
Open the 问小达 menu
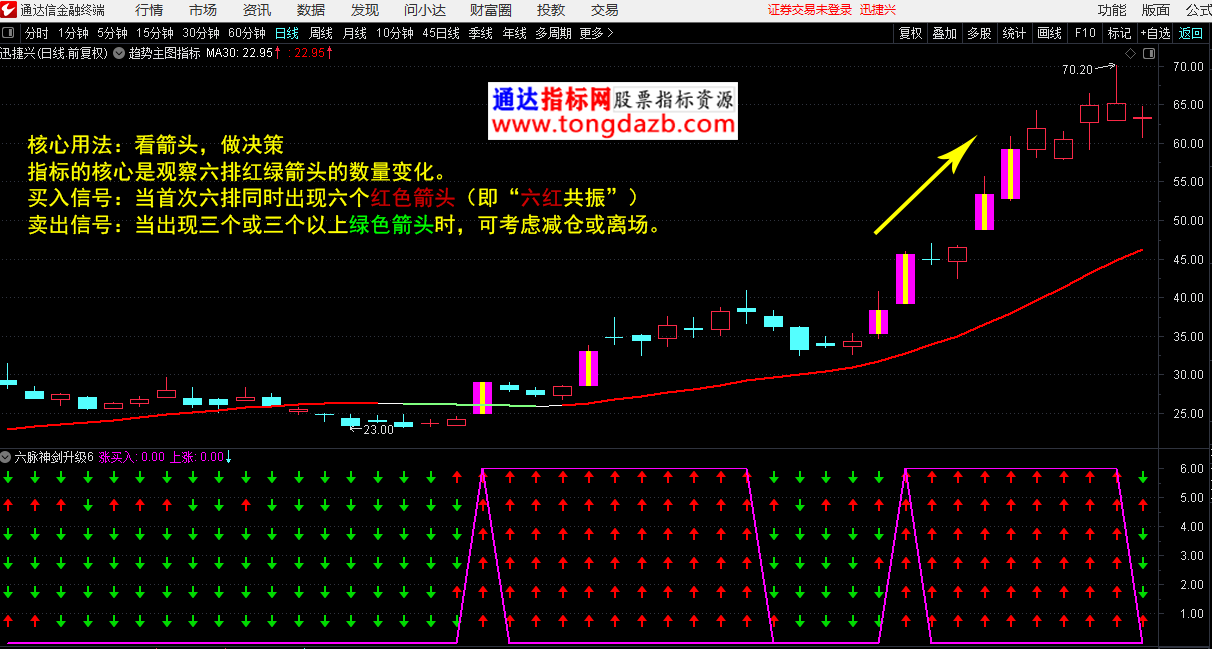click(425, 10)
